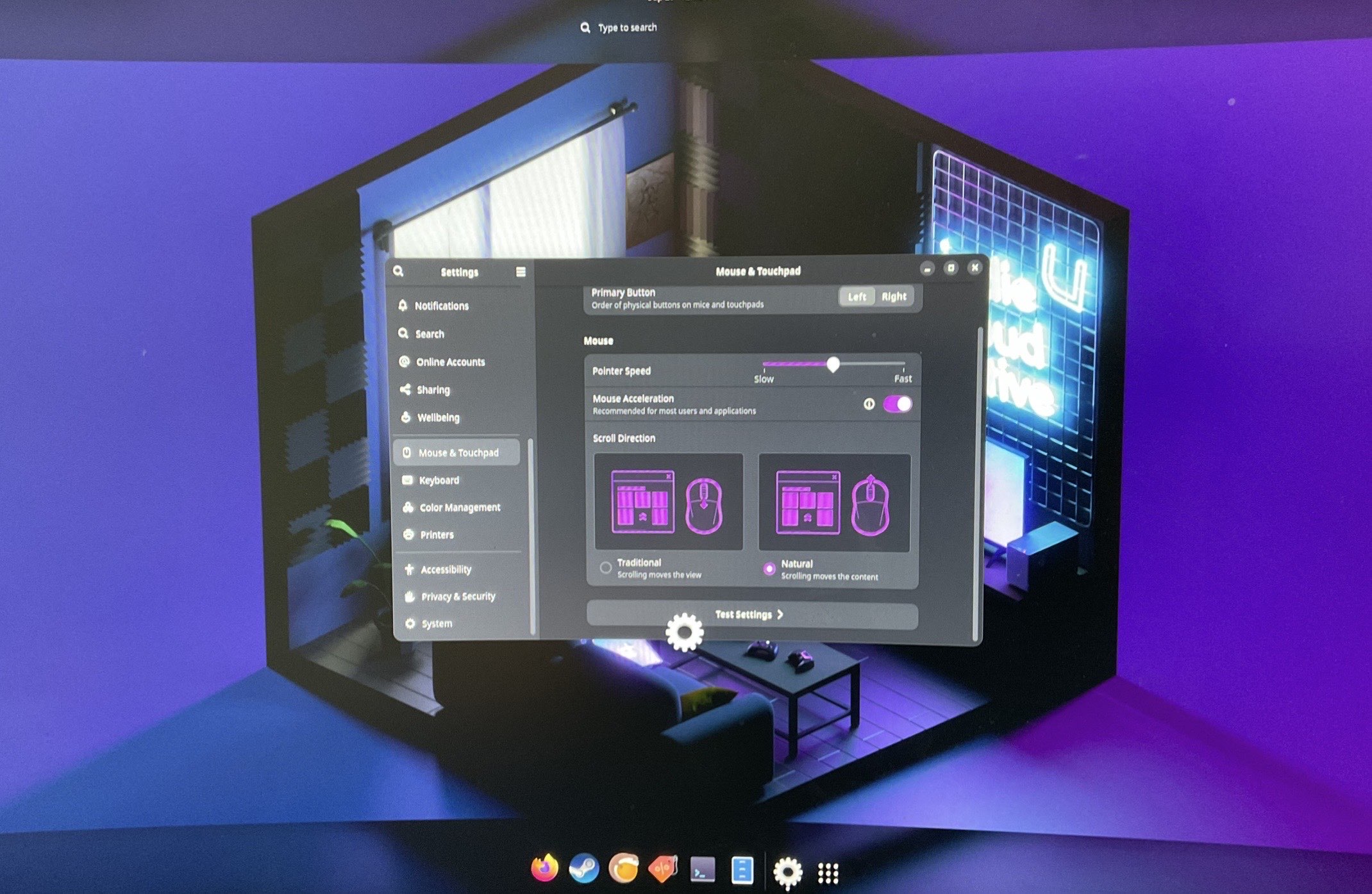1372x894 pixels.
Task: Open Steam from the dock
Action: [583, 868]
